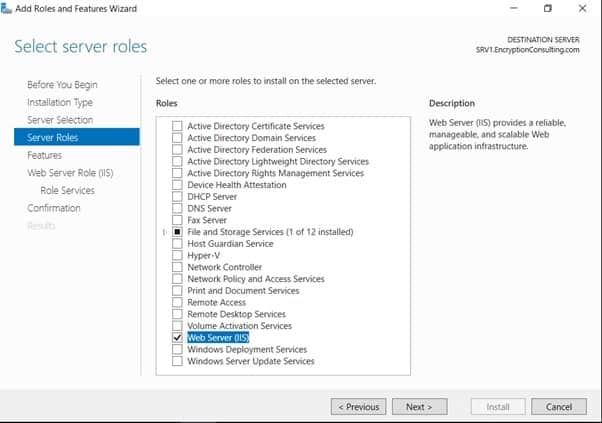Open the Features step in sidebar

(x=45, y=155)
